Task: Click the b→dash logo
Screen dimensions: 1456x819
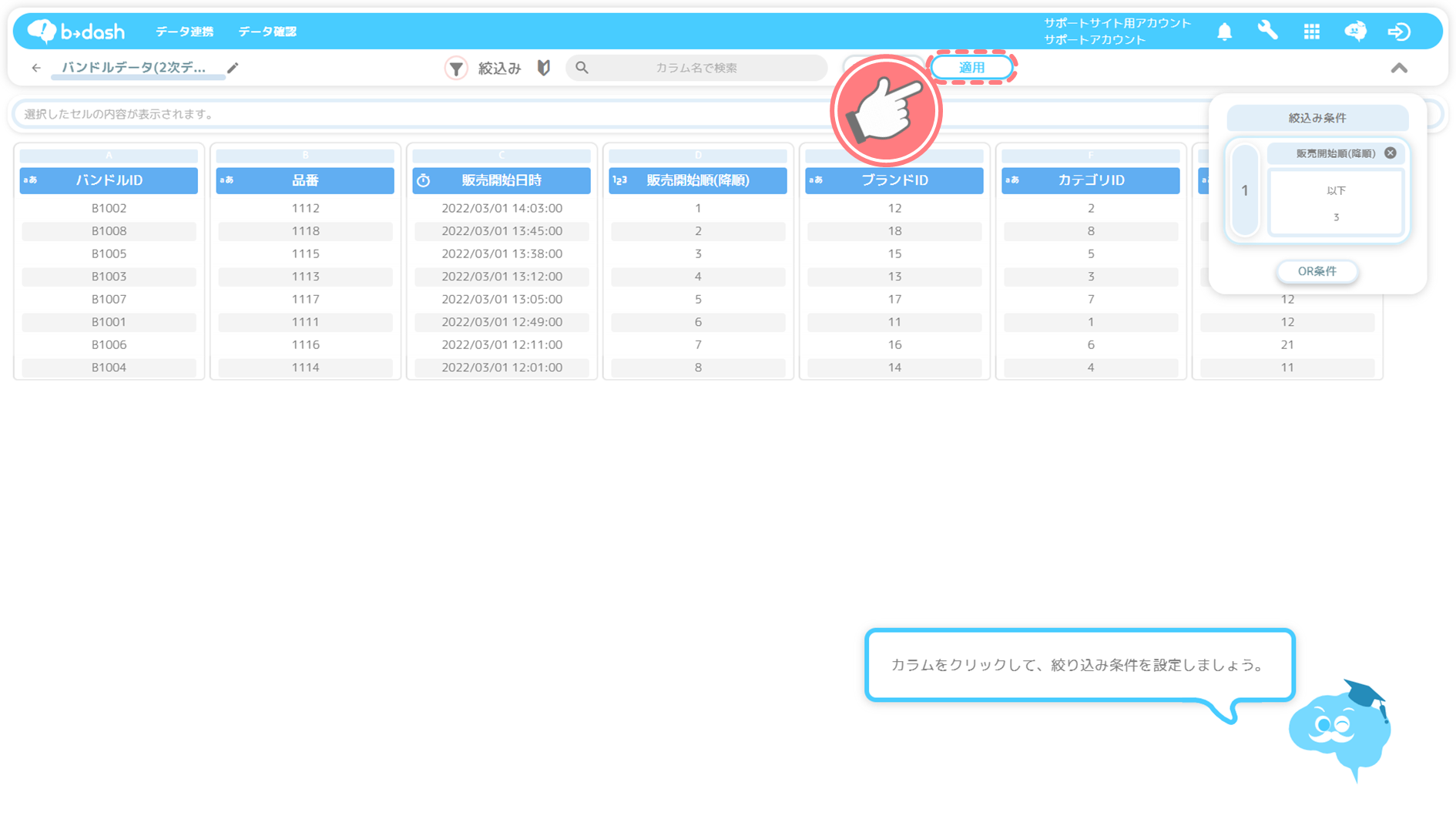Action: [75, 31]
